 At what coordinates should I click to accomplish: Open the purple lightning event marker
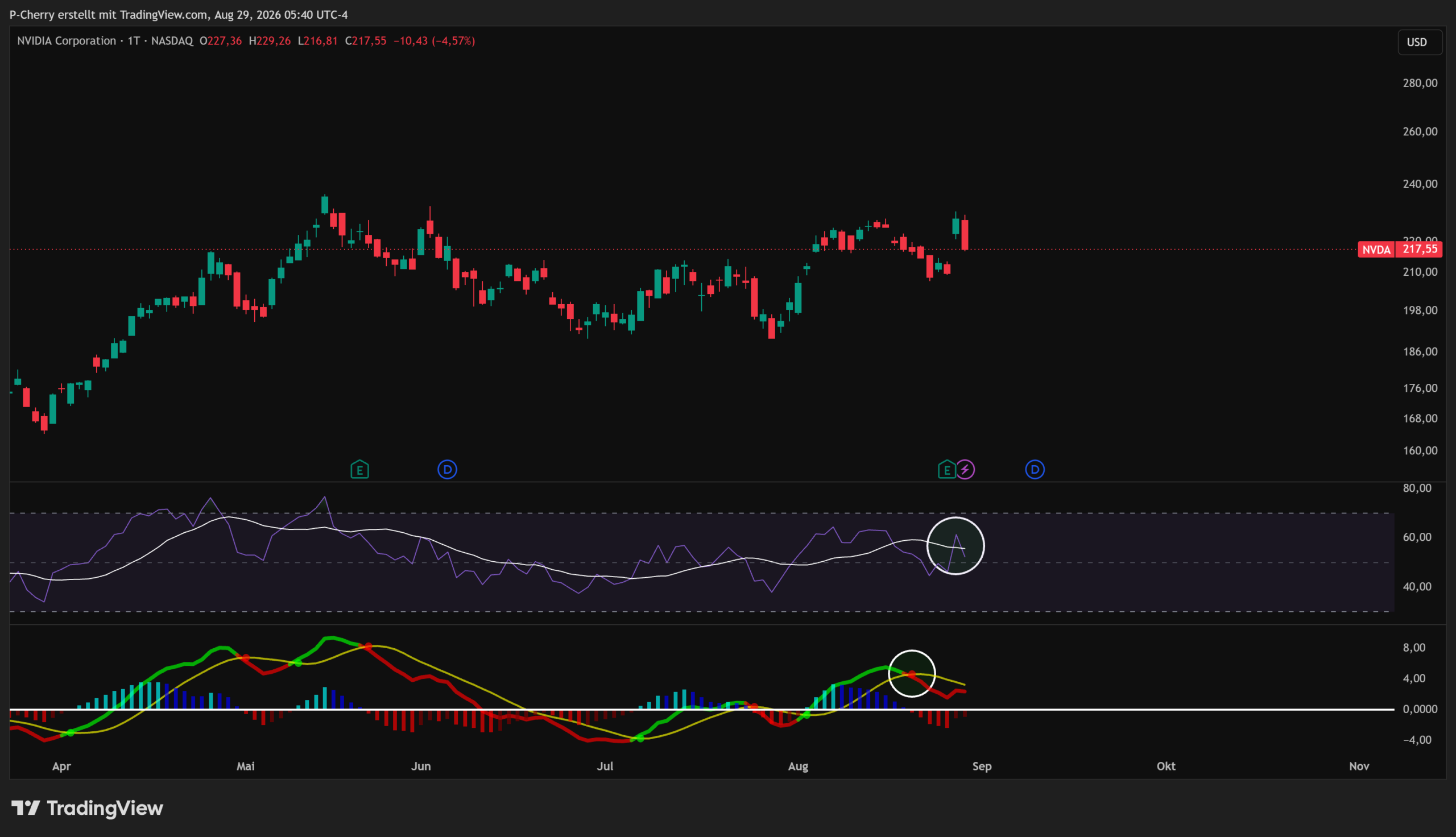tap(965, 470)
